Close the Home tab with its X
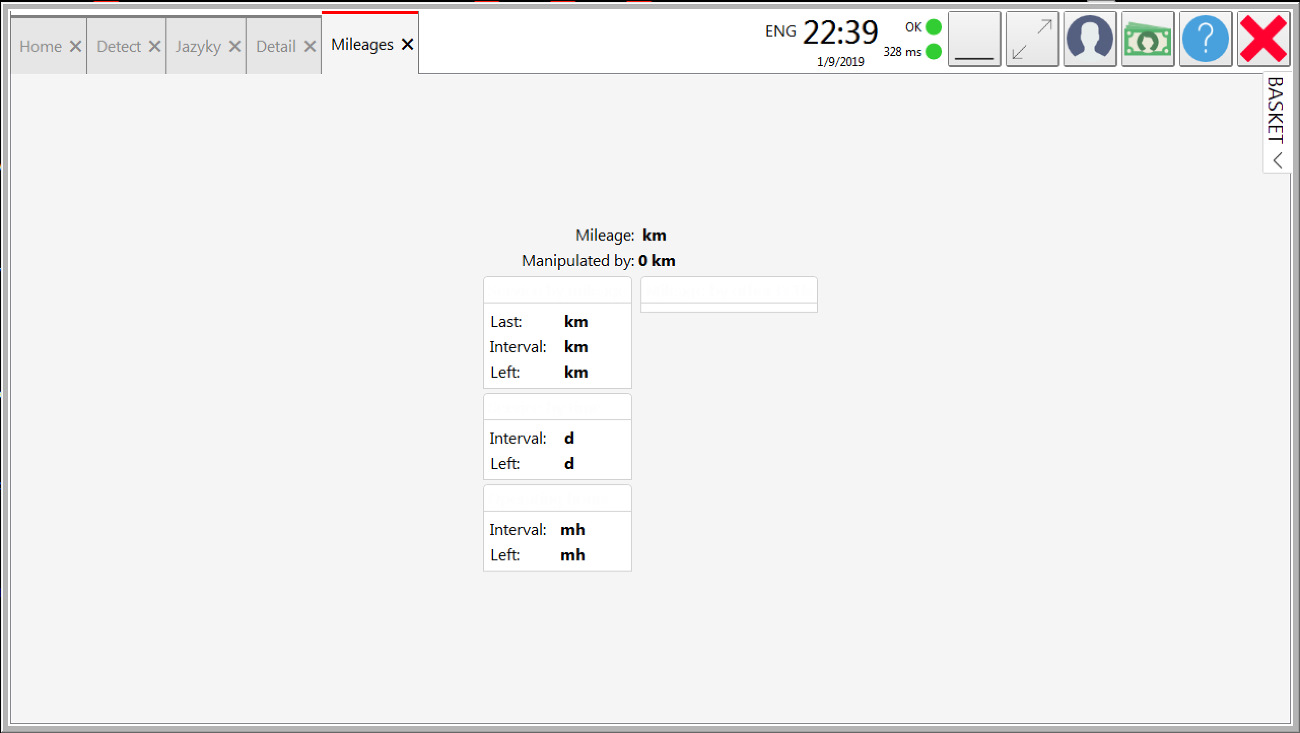 pos(75,46)
